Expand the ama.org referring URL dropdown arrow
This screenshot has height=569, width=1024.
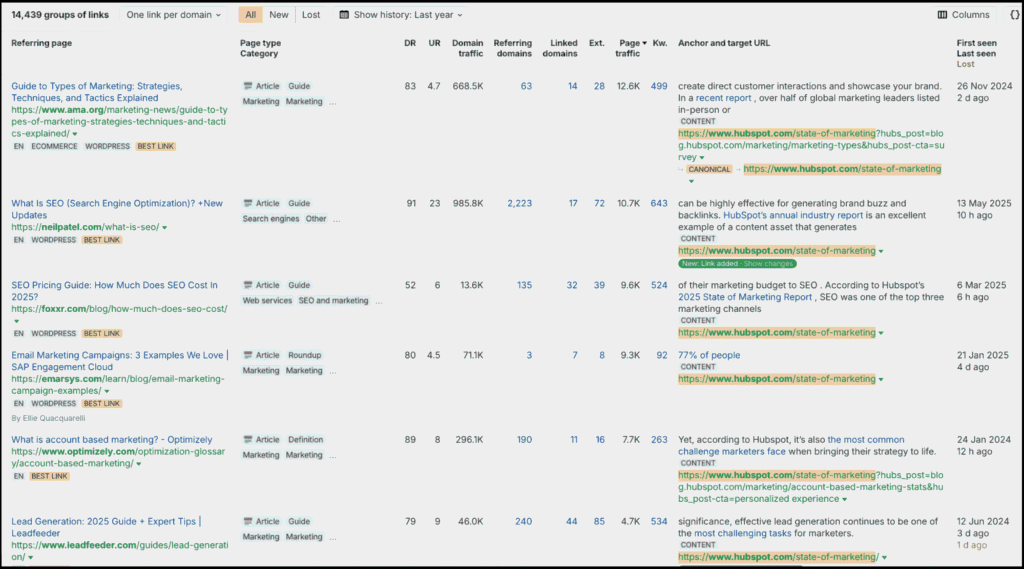pos(74,134)
